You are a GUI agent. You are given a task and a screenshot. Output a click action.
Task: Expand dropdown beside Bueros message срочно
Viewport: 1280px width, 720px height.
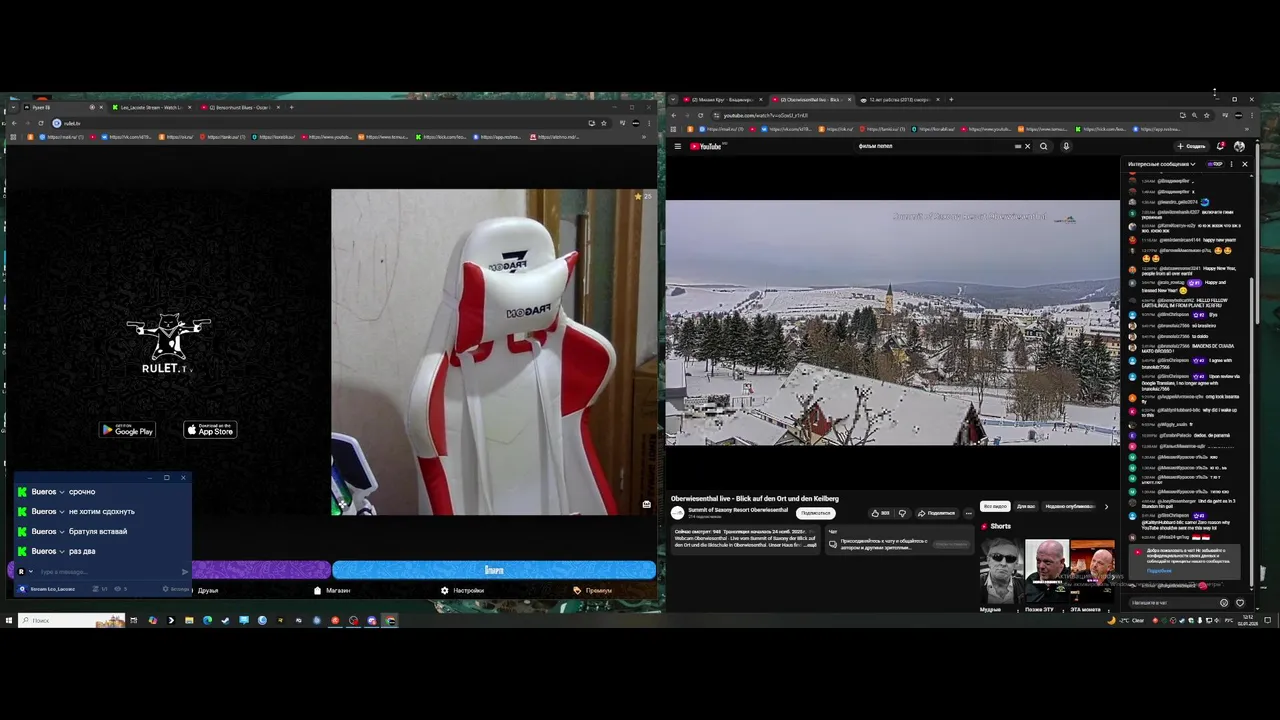click(62, 492)
